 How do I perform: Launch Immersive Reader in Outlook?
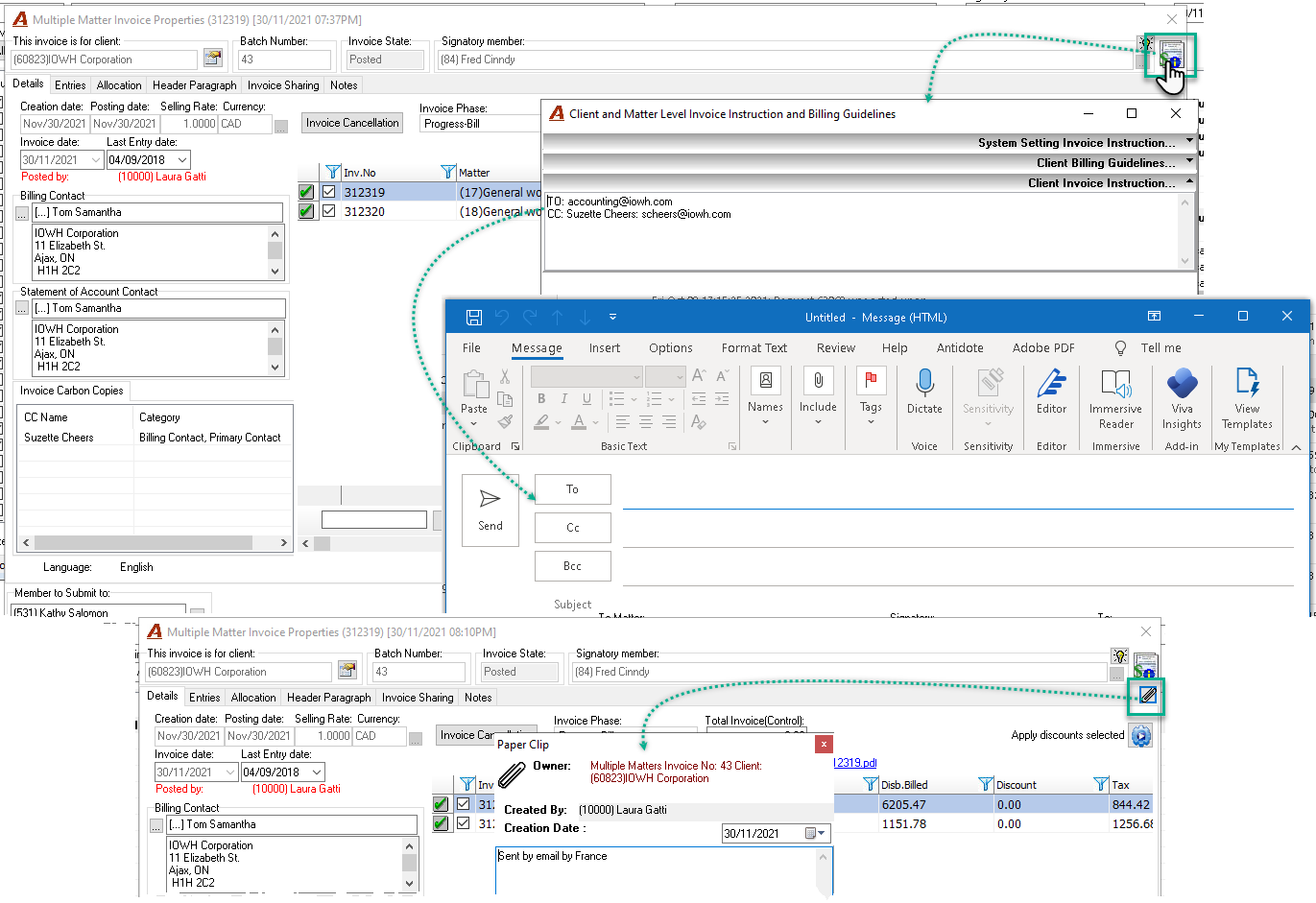tap(1115, 398)
